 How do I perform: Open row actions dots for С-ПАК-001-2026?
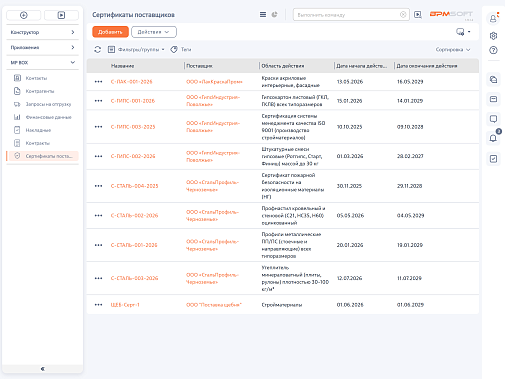[98, 82]
